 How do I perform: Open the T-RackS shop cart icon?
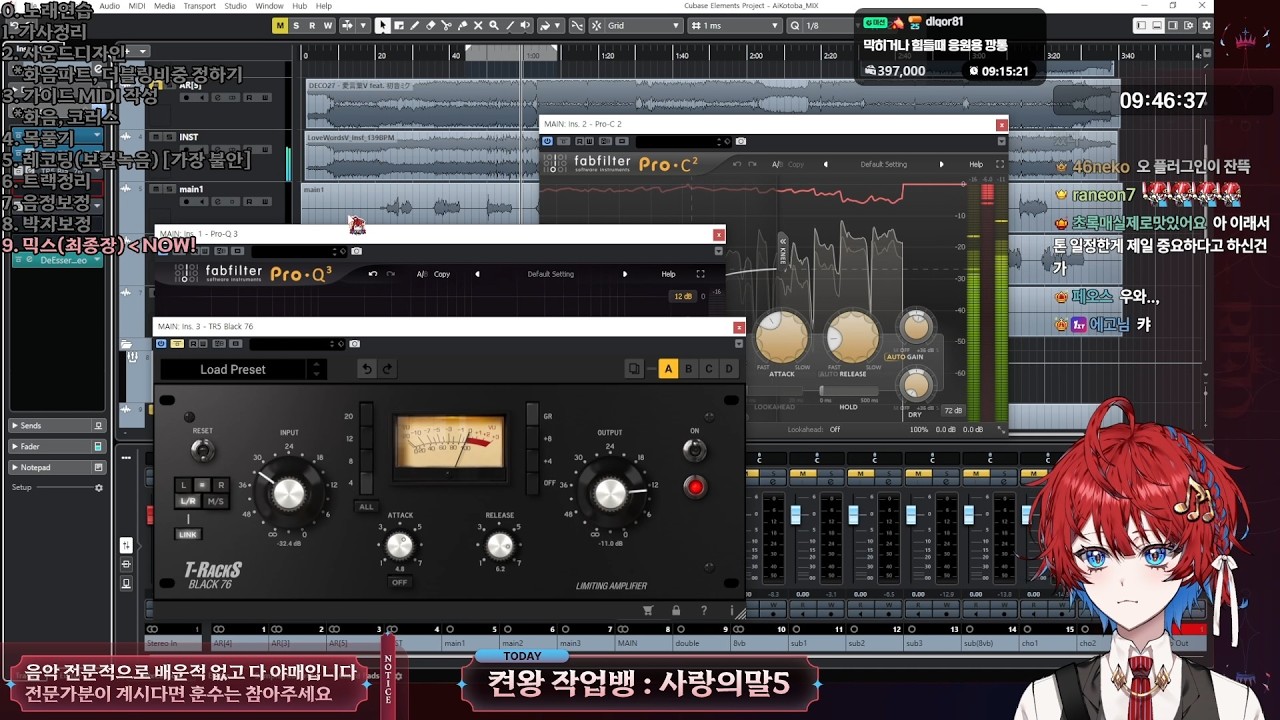tap(648, 610)
